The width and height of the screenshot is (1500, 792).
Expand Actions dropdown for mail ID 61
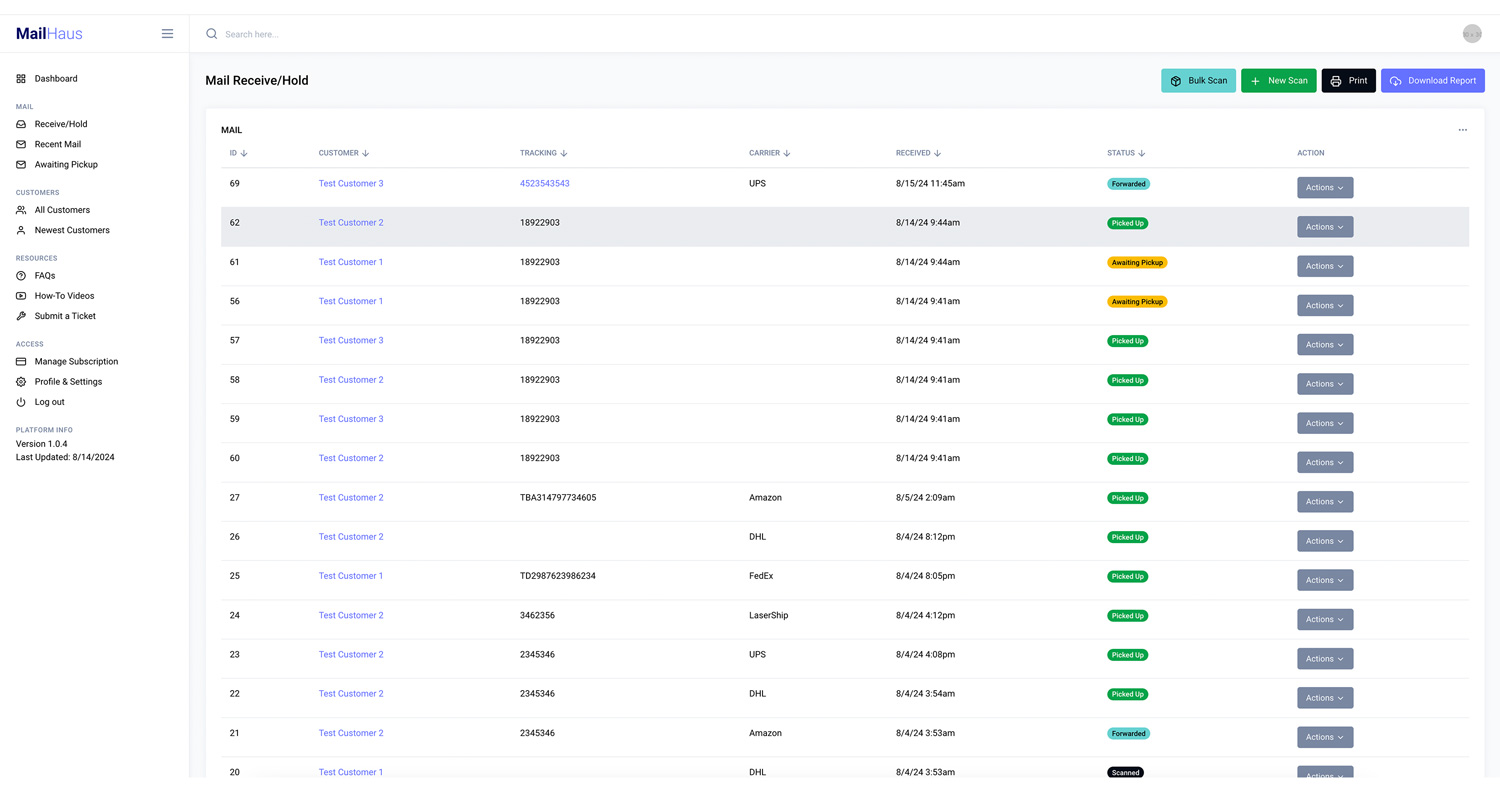point(1324,266)
